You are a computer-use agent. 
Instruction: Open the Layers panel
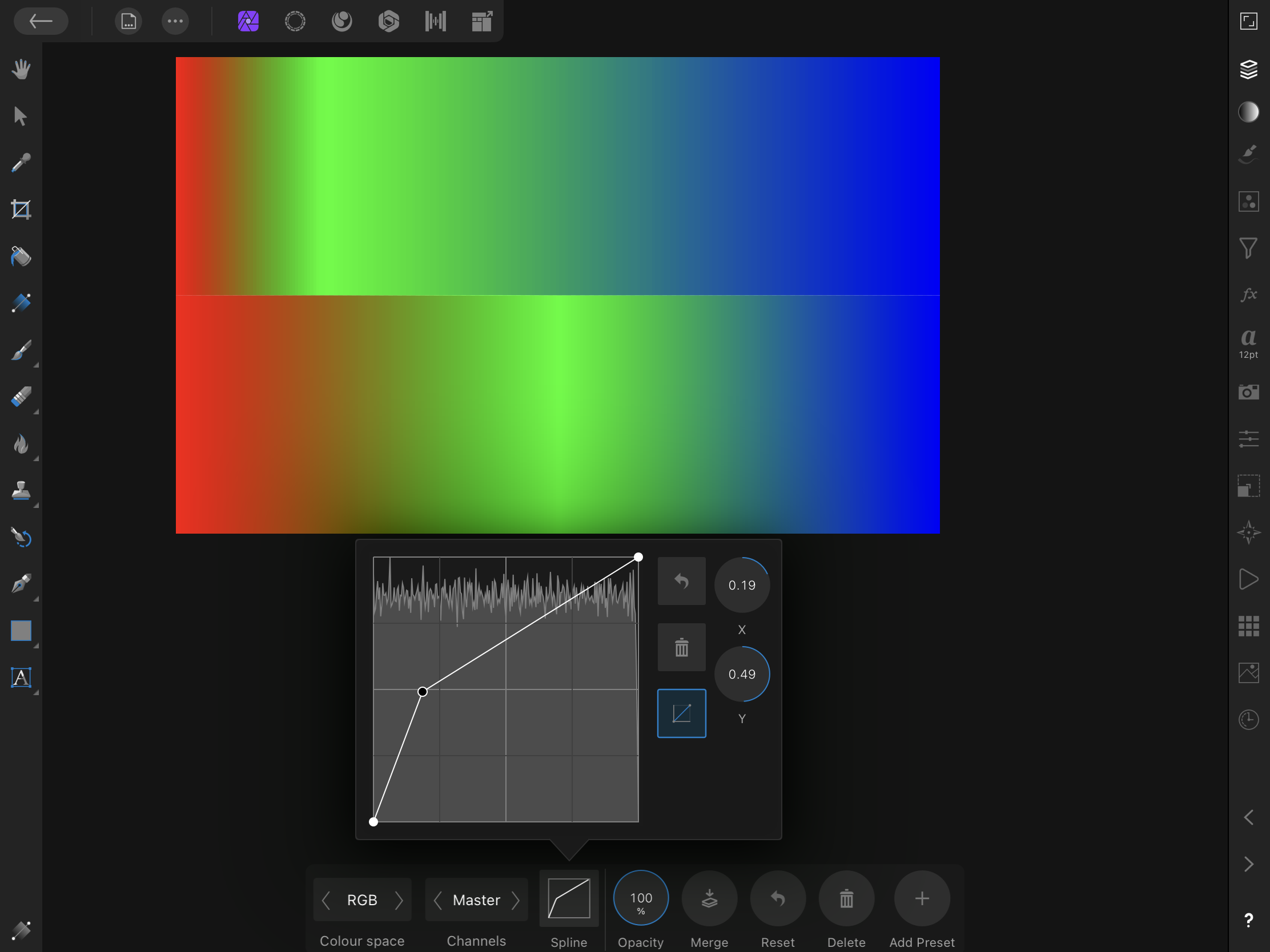point(1249,70)
